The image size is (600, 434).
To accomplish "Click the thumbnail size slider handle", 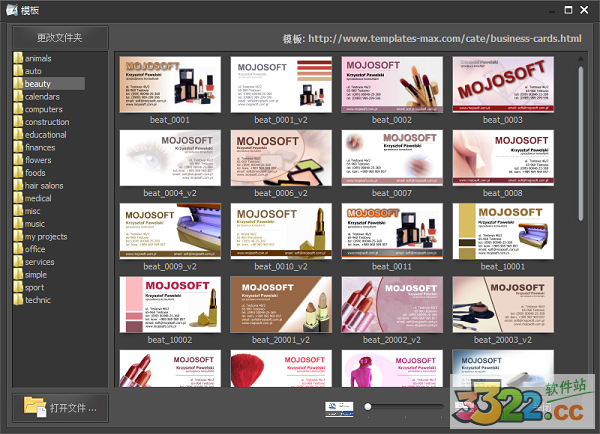I will [x=368, y=406].
